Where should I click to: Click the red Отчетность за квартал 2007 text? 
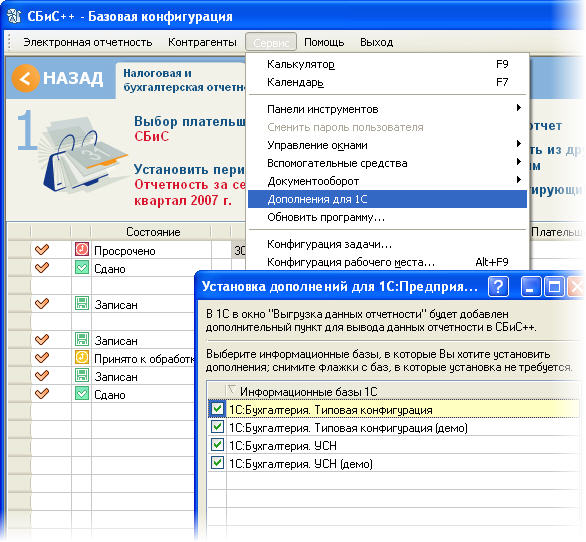click(x=190, y=193)
